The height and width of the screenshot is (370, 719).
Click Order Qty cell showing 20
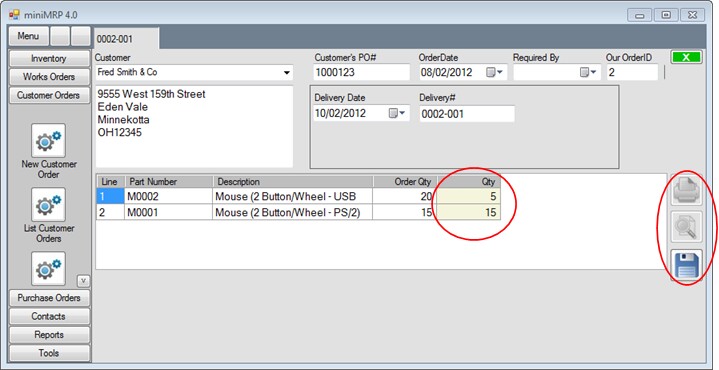tap(405, 197)
